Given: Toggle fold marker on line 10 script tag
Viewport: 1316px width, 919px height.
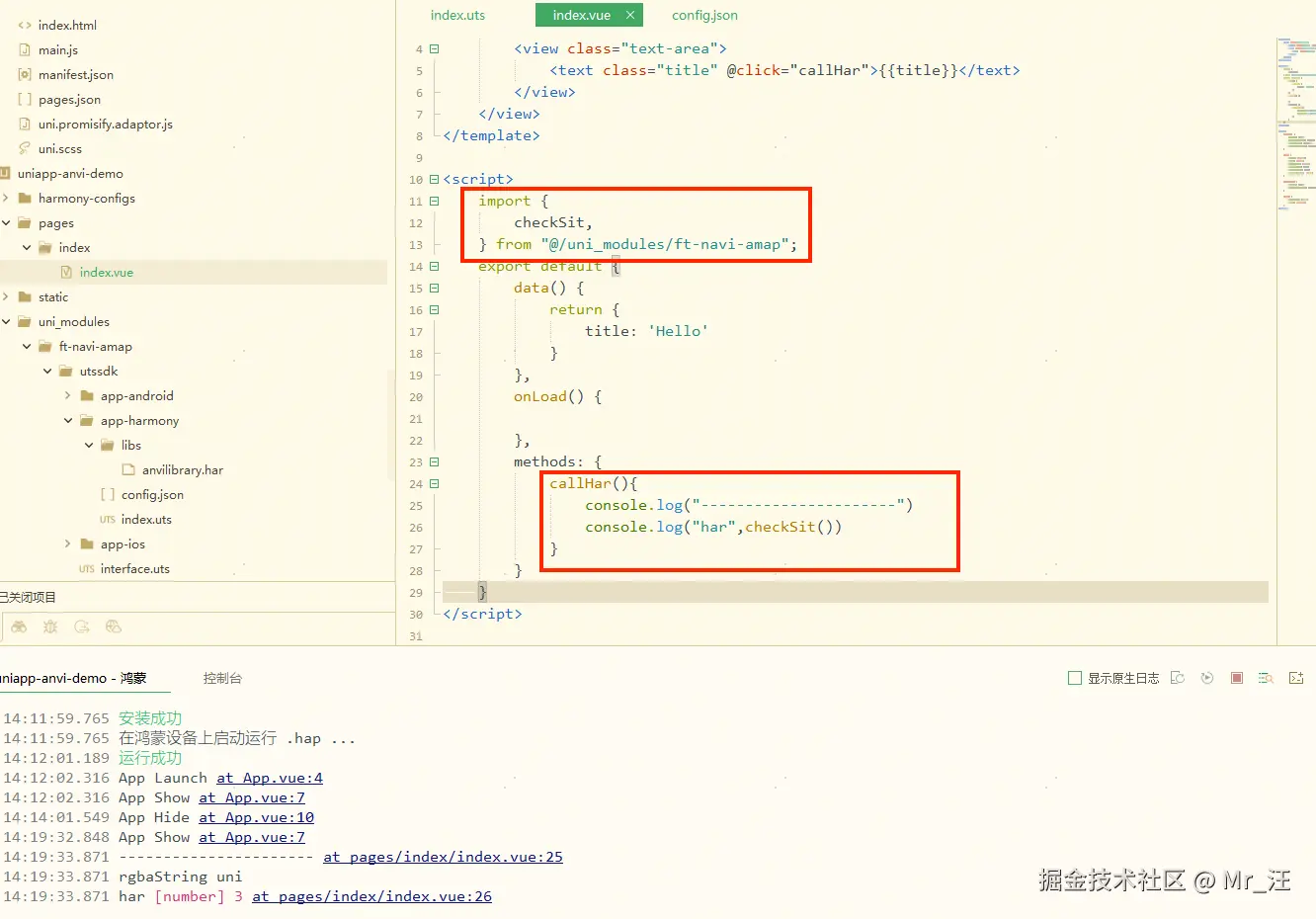Looking at the screenshot, I should tap(434, 179).
